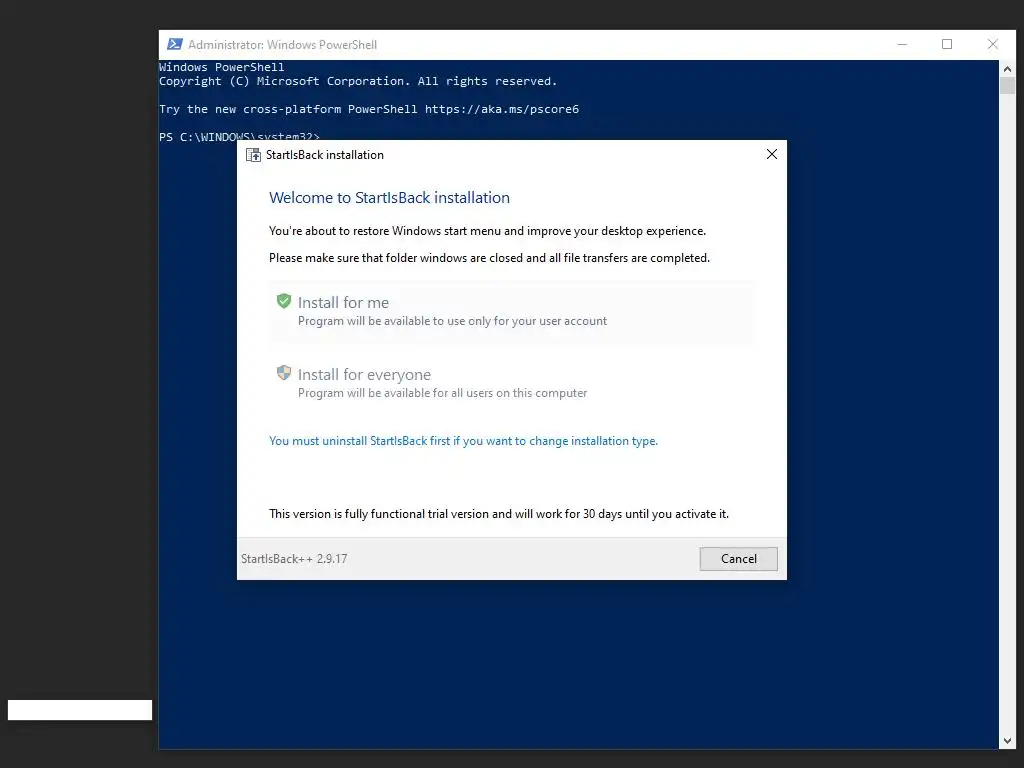Click the 'StartIsBack++ 2.9.17' version text
Viewport: 1024px width, 768px height.
(x=294, y=559)
